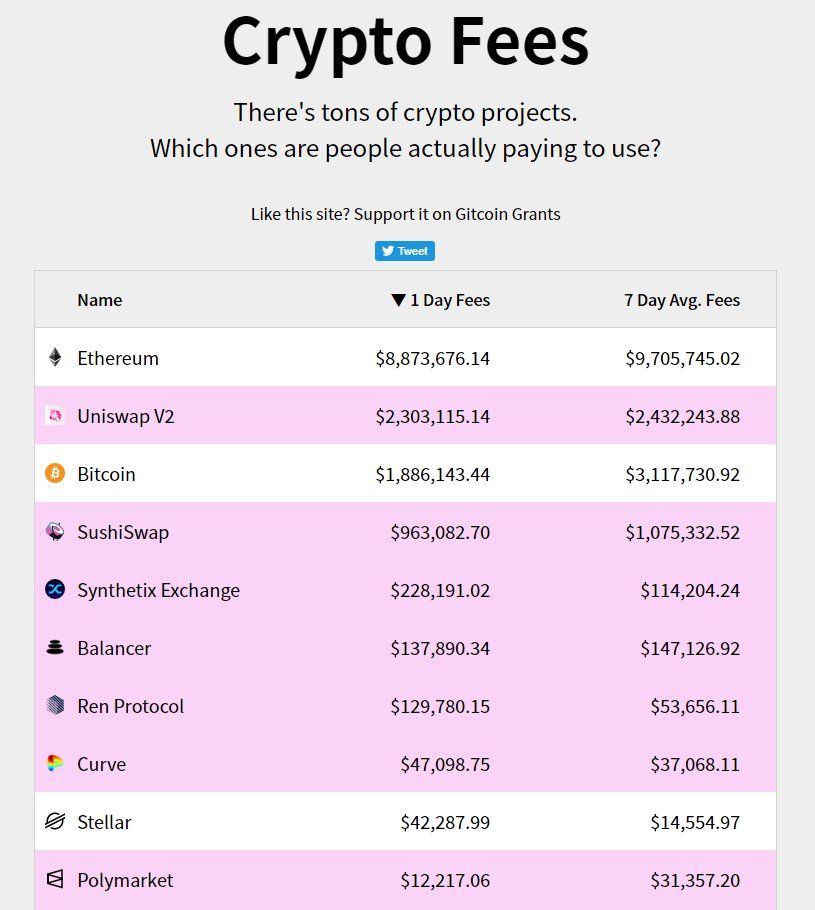Viewport: 815px width, 910px height.
Task: Click the Ethereum logo icon
Action: coord(55,357)
